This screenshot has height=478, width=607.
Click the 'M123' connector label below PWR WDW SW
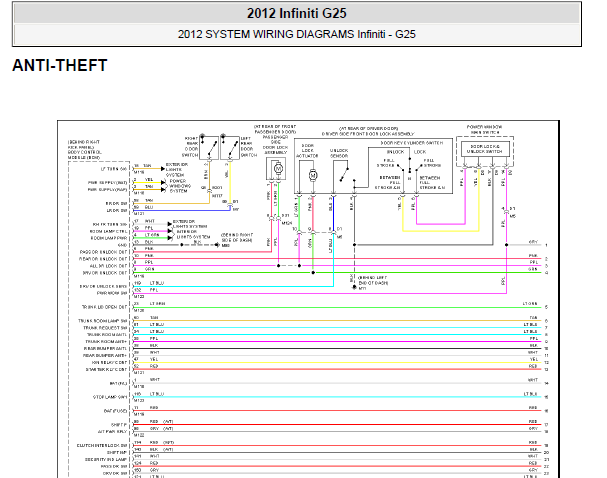click(x=139, y=297)
